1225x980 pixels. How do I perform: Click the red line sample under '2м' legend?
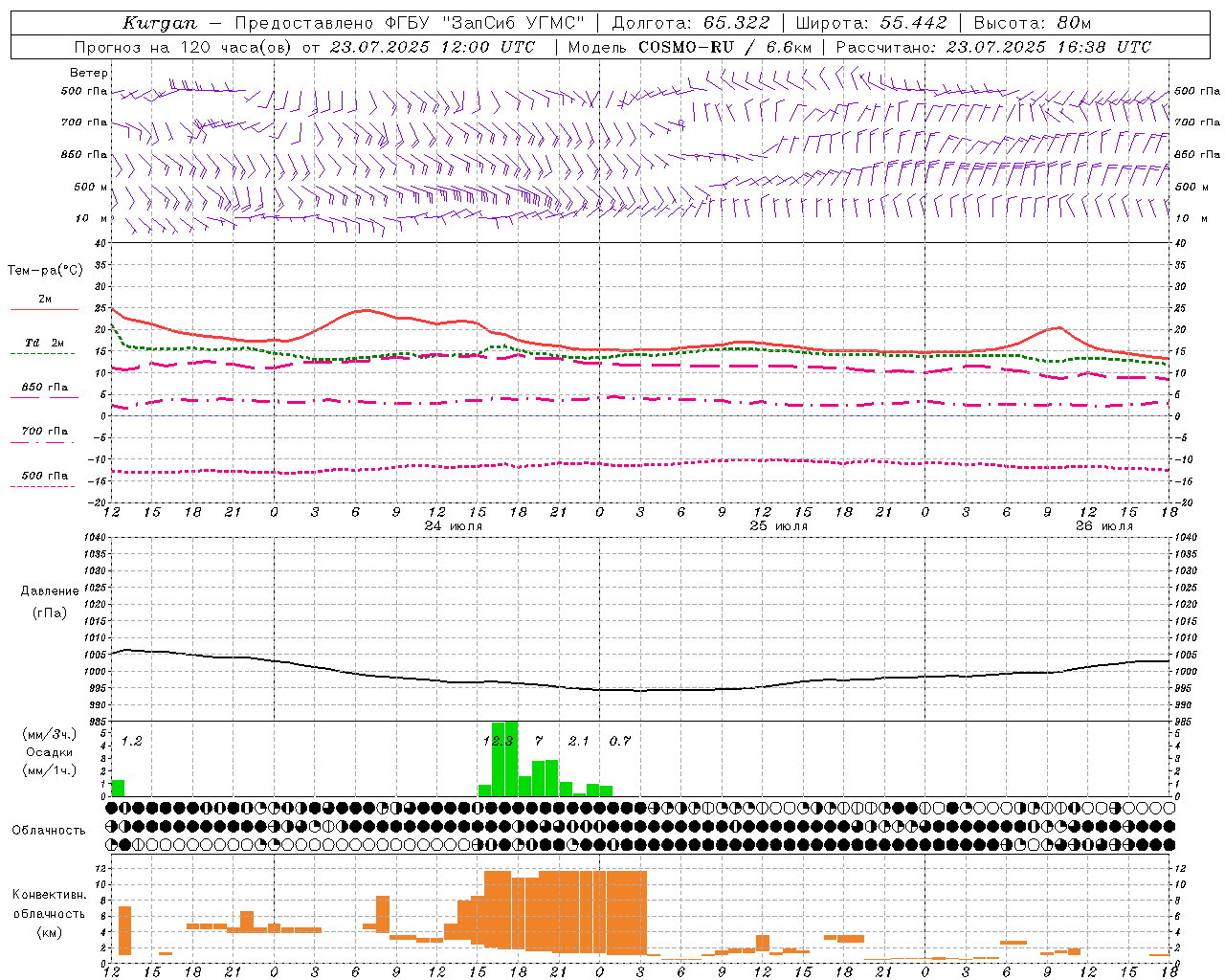point(44,309)
